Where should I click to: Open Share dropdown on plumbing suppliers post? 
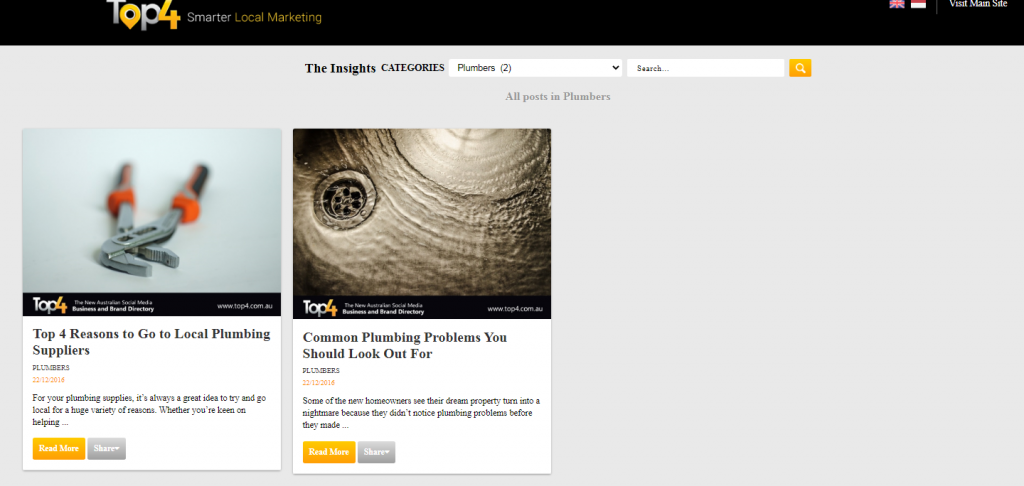(x=106, y=449)
